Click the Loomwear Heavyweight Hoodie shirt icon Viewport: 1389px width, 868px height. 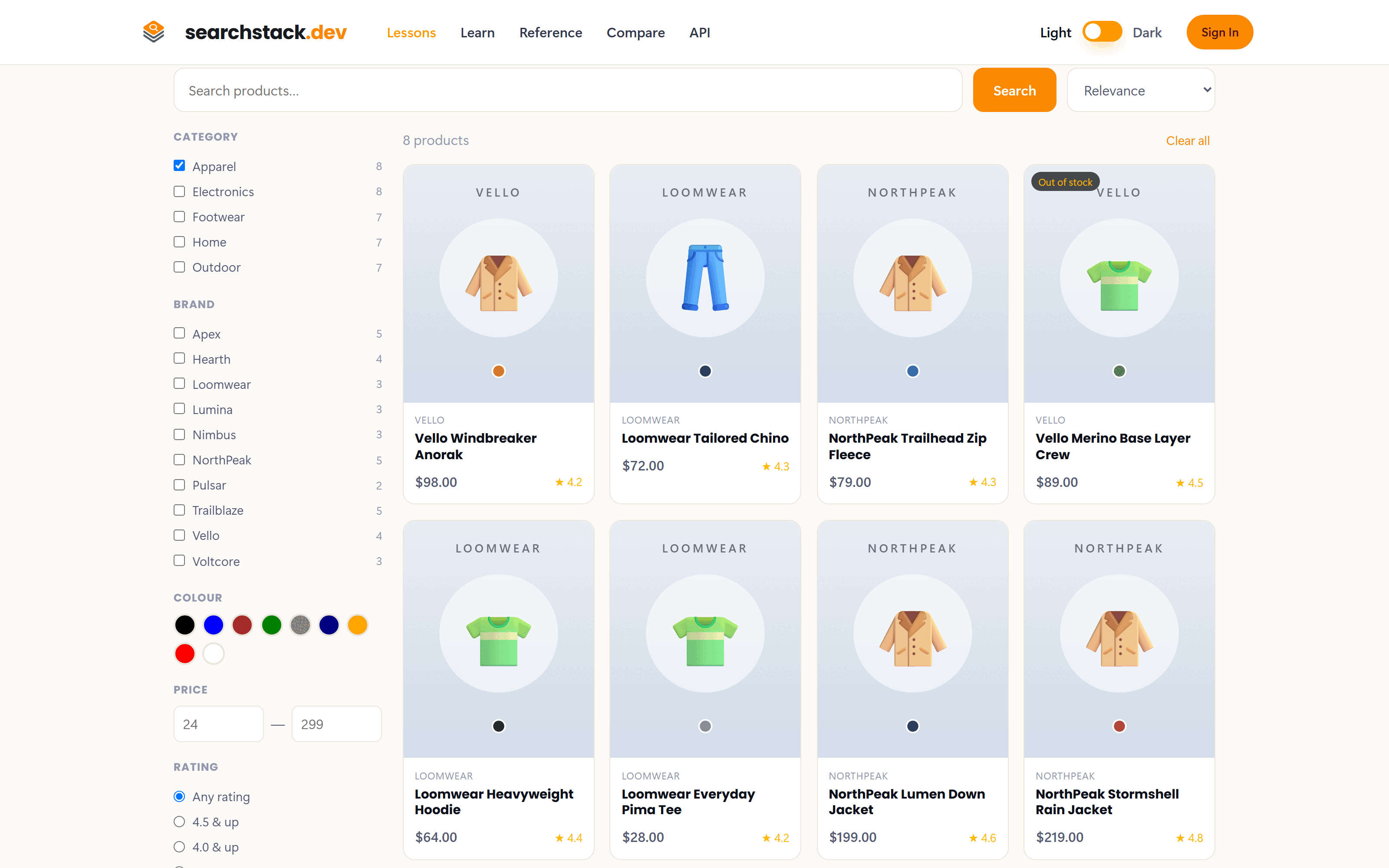(498, 641)
